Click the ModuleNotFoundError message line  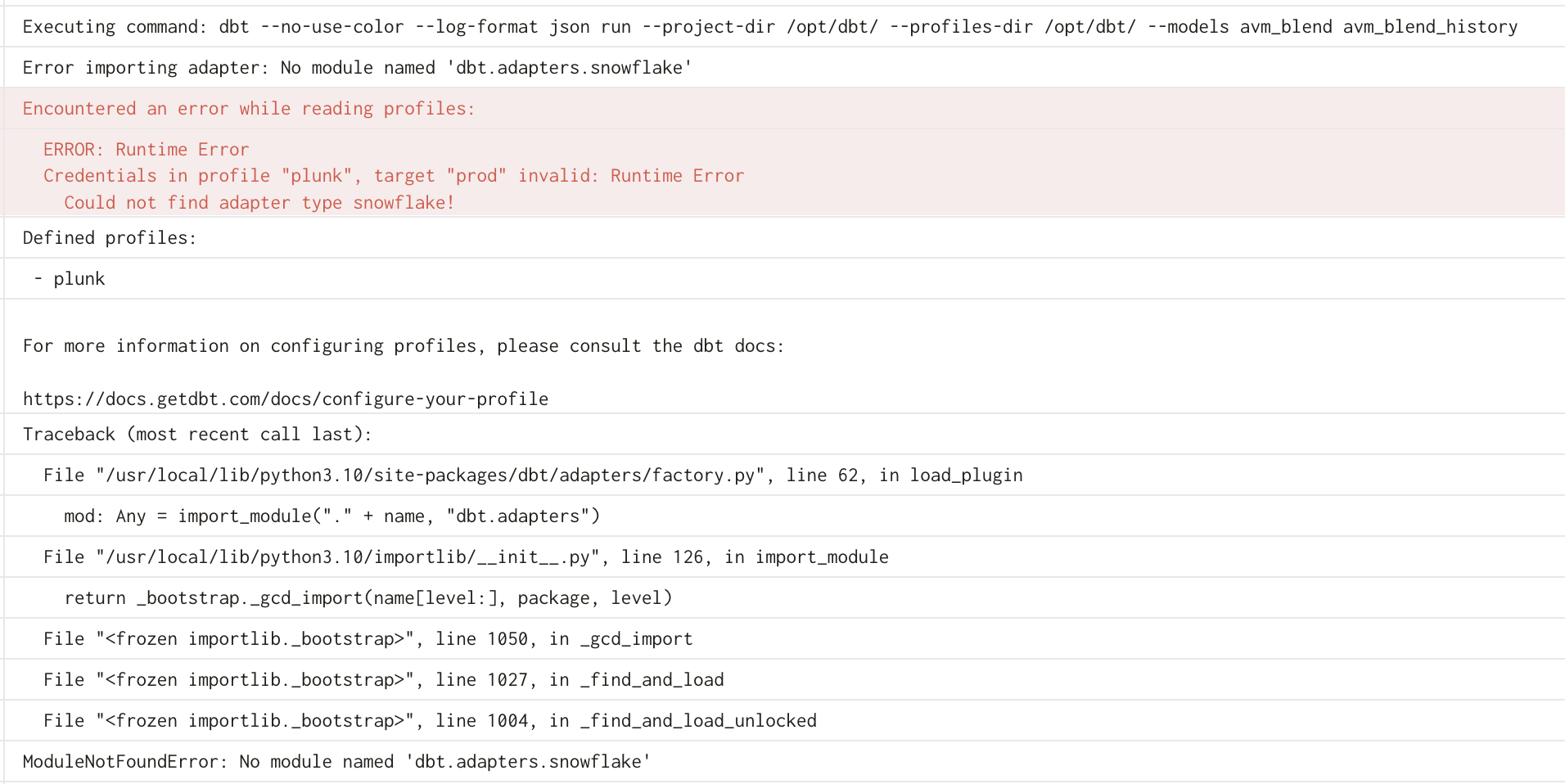[x=336, y=761]
